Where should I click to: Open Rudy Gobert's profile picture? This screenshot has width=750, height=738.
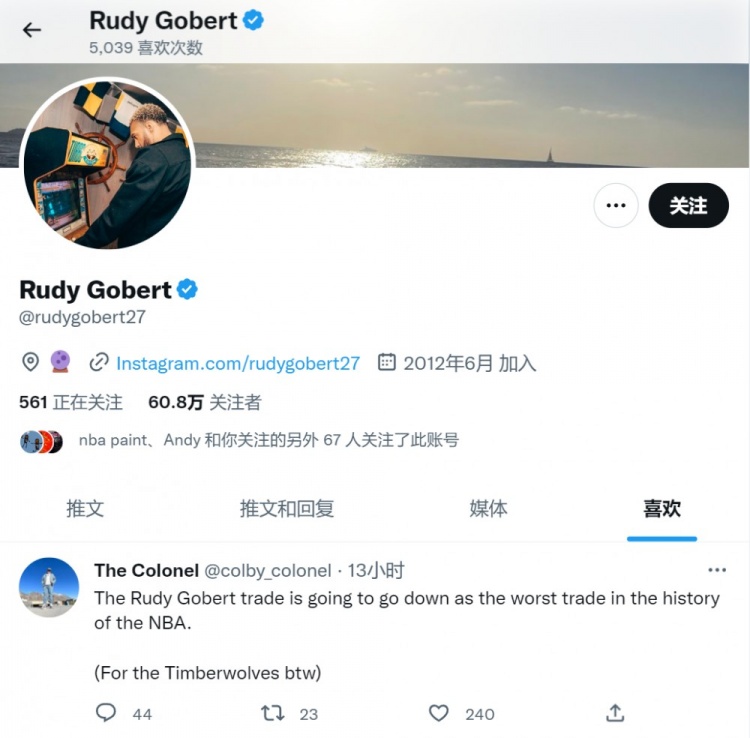pos(107,164)
